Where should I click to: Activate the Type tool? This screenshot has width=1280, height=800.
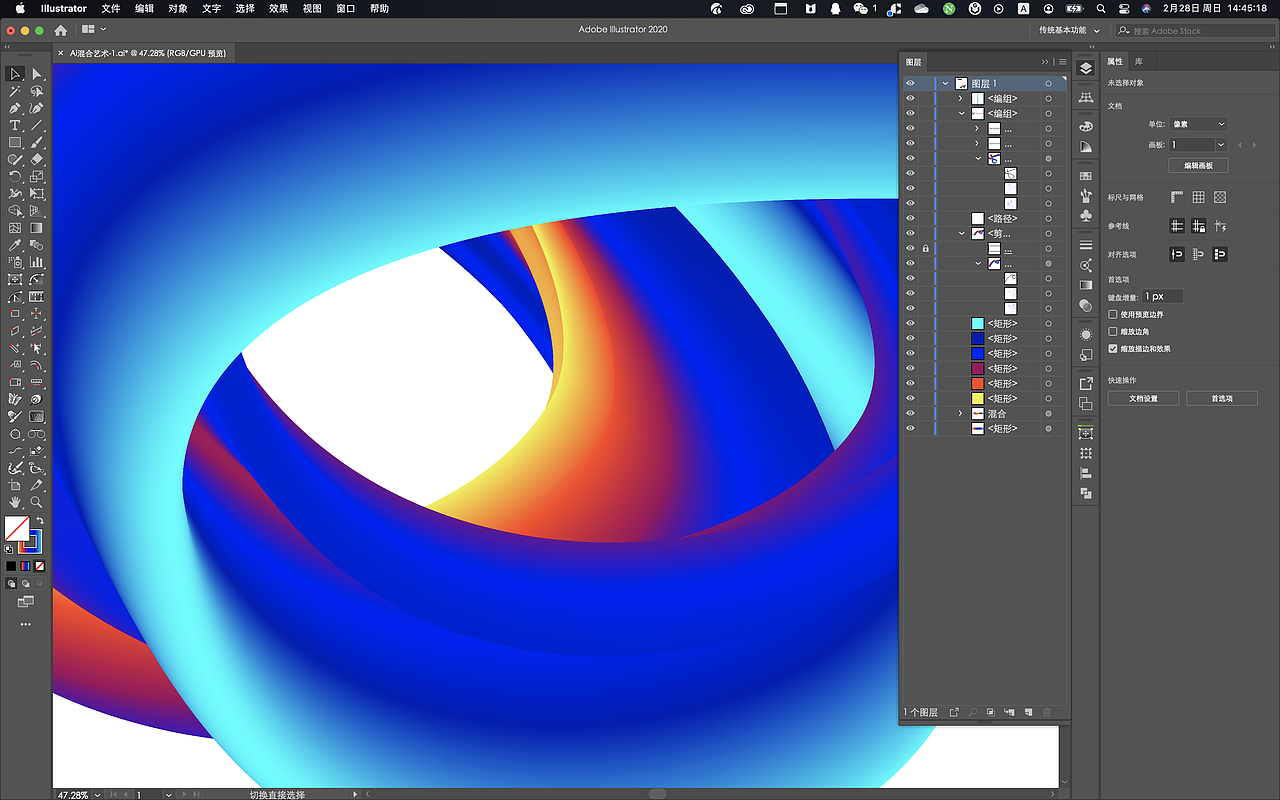click(x=15, y=125)
